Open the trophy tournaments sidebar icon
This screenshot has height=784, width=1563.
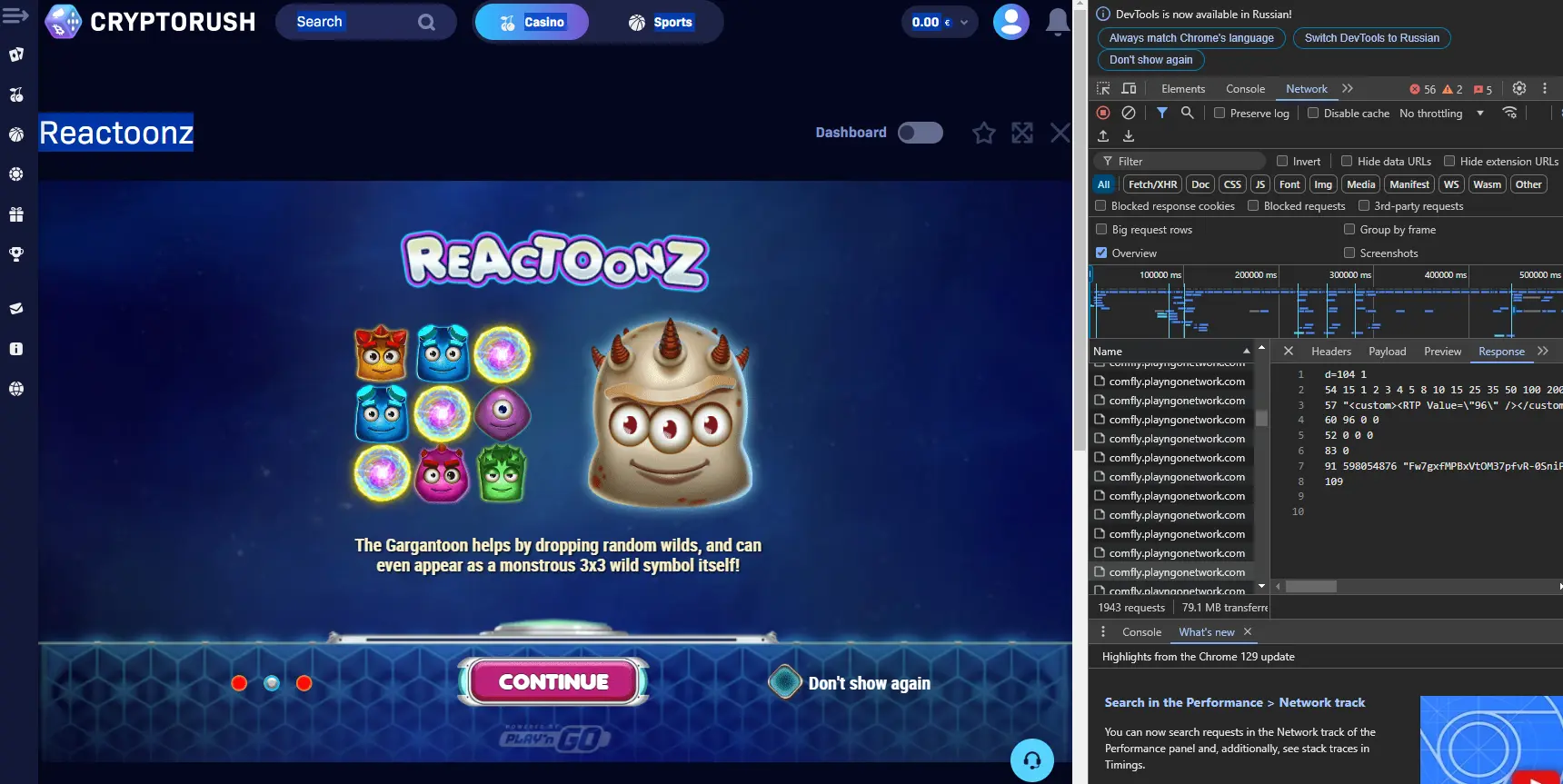point(16,254)
